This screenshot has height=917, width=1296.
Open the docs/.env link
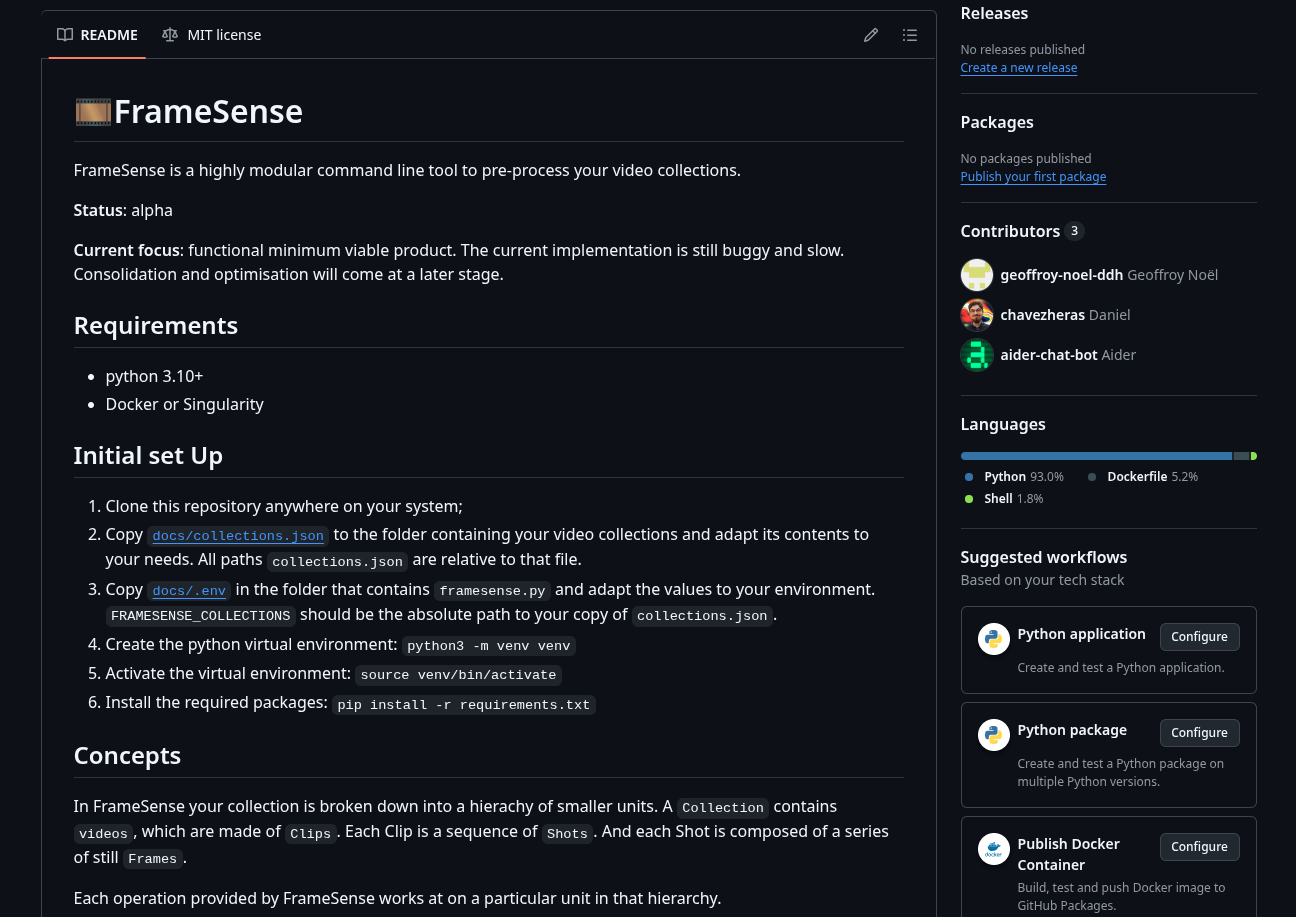[189, 591]
